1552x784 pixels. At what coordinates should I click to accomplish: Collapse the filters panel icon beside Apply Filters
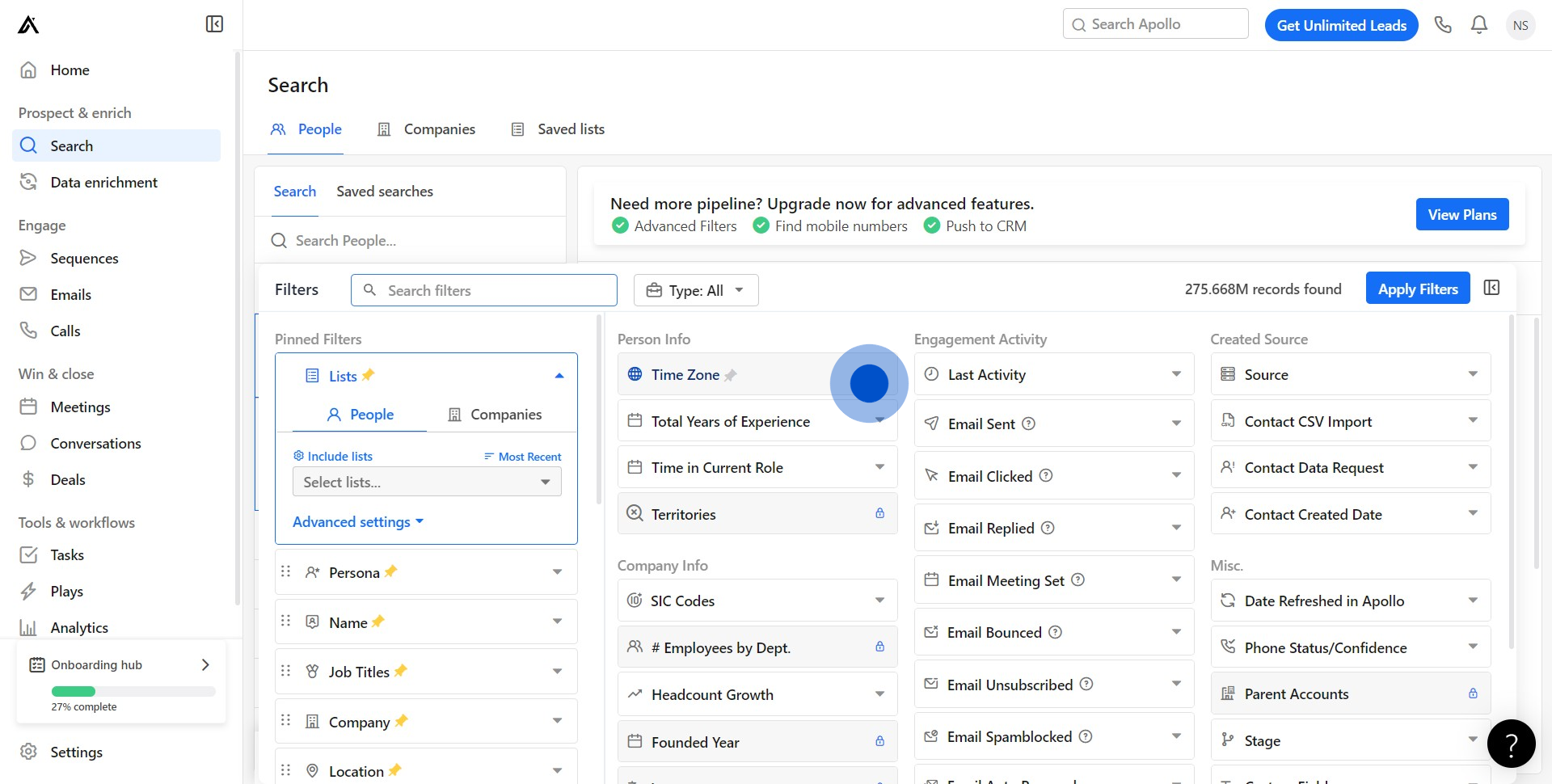(x=1491, y=288)
